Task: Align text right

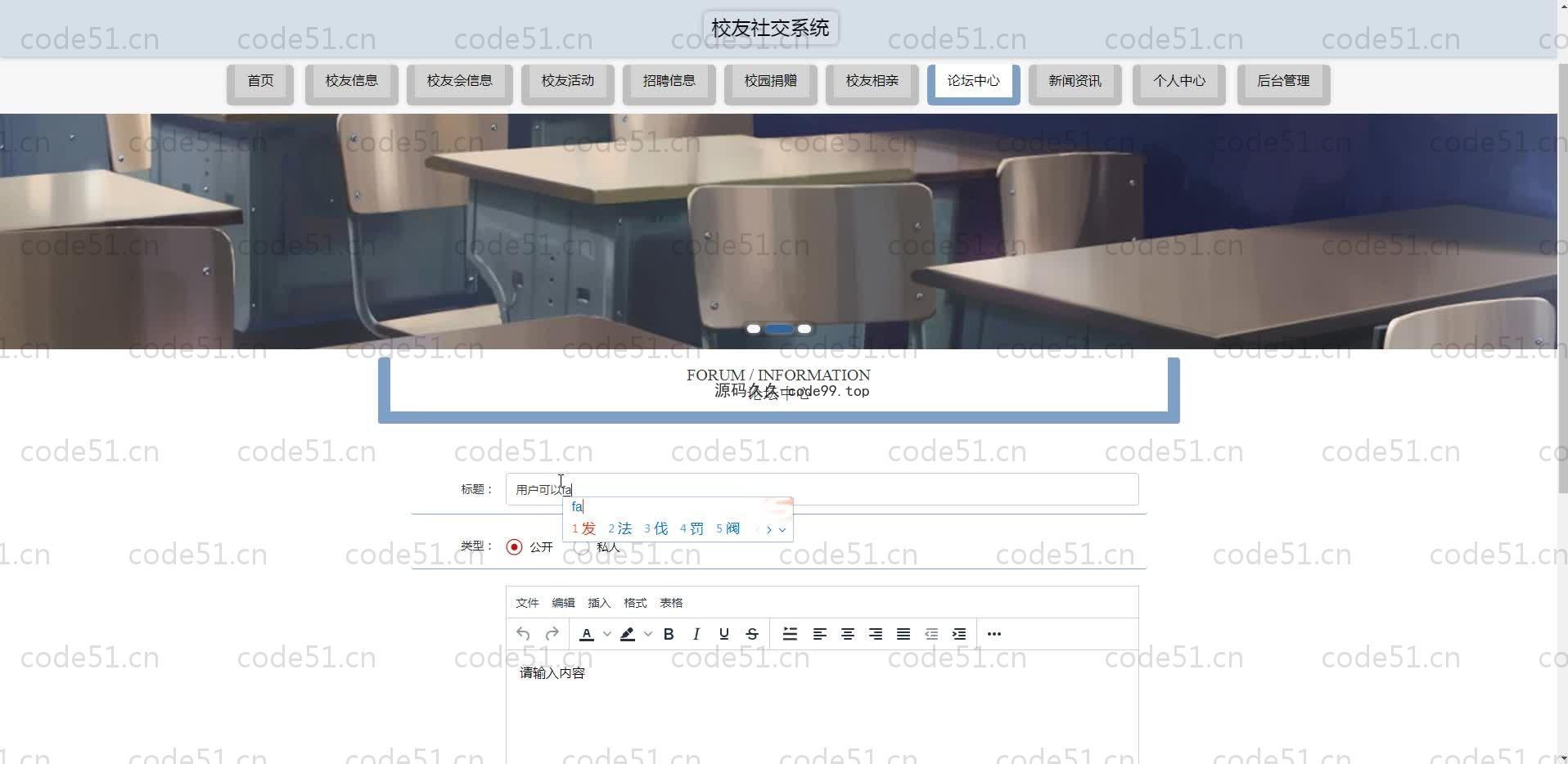Action: click(876, 634)
